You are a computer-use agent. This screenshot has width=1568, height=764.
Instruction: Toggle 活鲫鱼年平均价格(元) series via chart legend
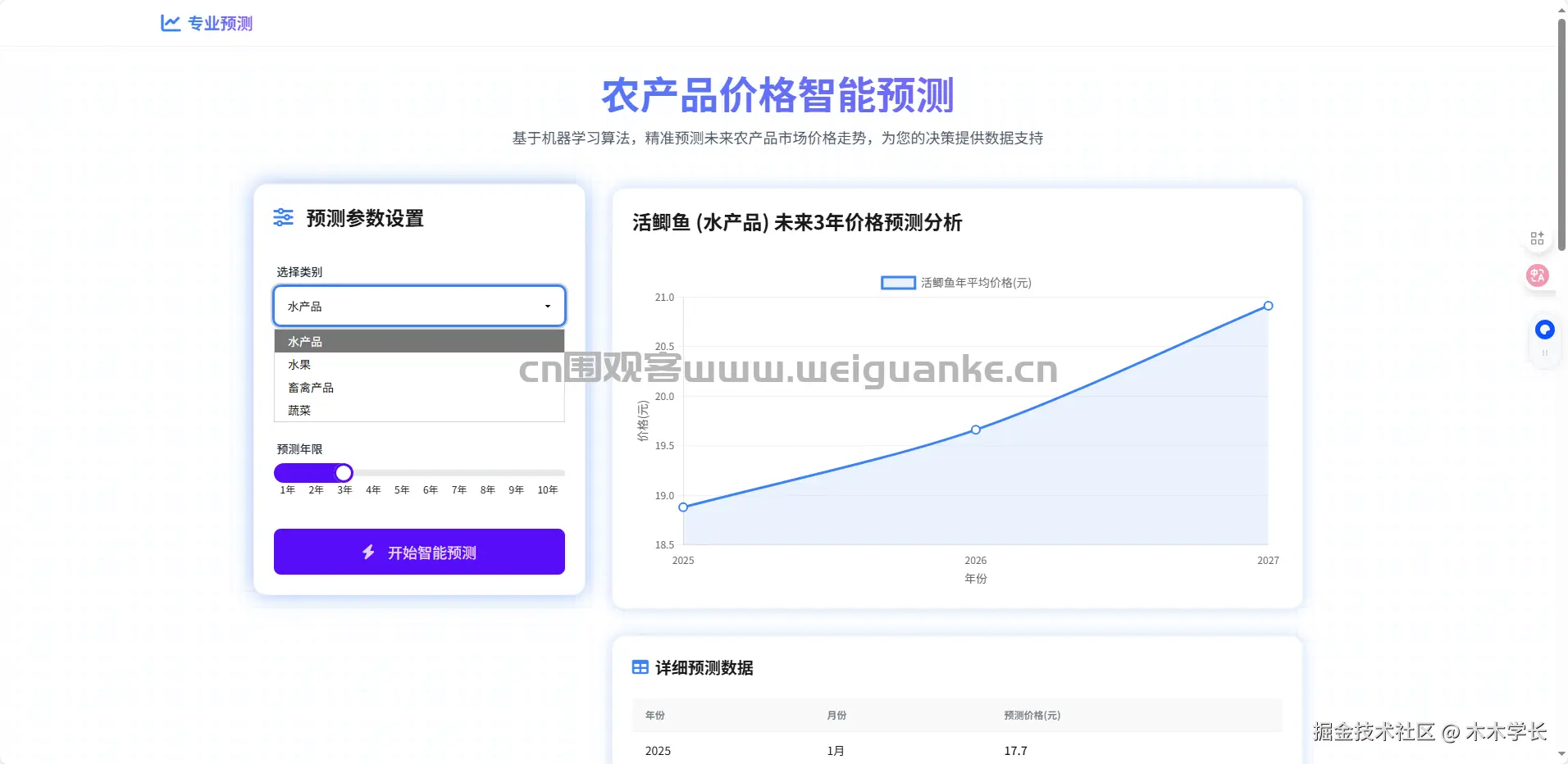coord(955,283)
